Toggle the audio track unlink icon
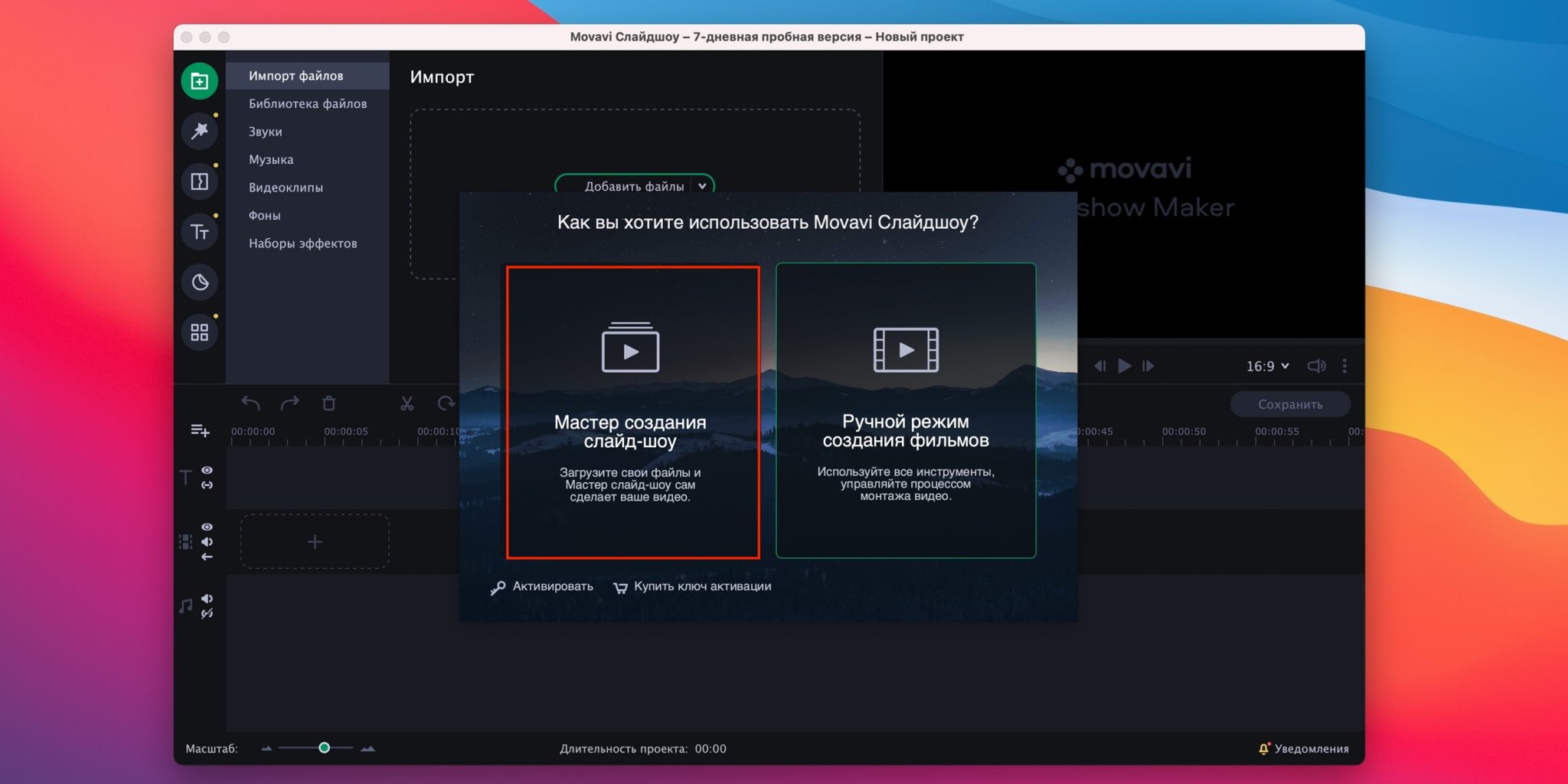The image size is (1568, 784). 207,614
